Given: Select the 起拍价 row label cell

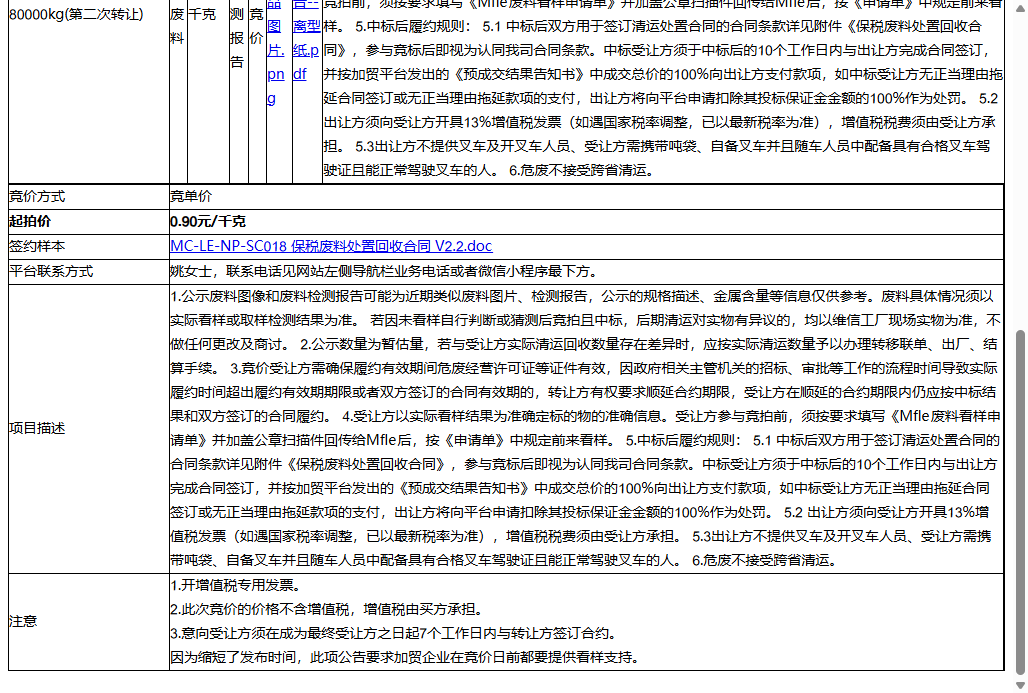Looking at the screenshot, I should coord(30,221).
